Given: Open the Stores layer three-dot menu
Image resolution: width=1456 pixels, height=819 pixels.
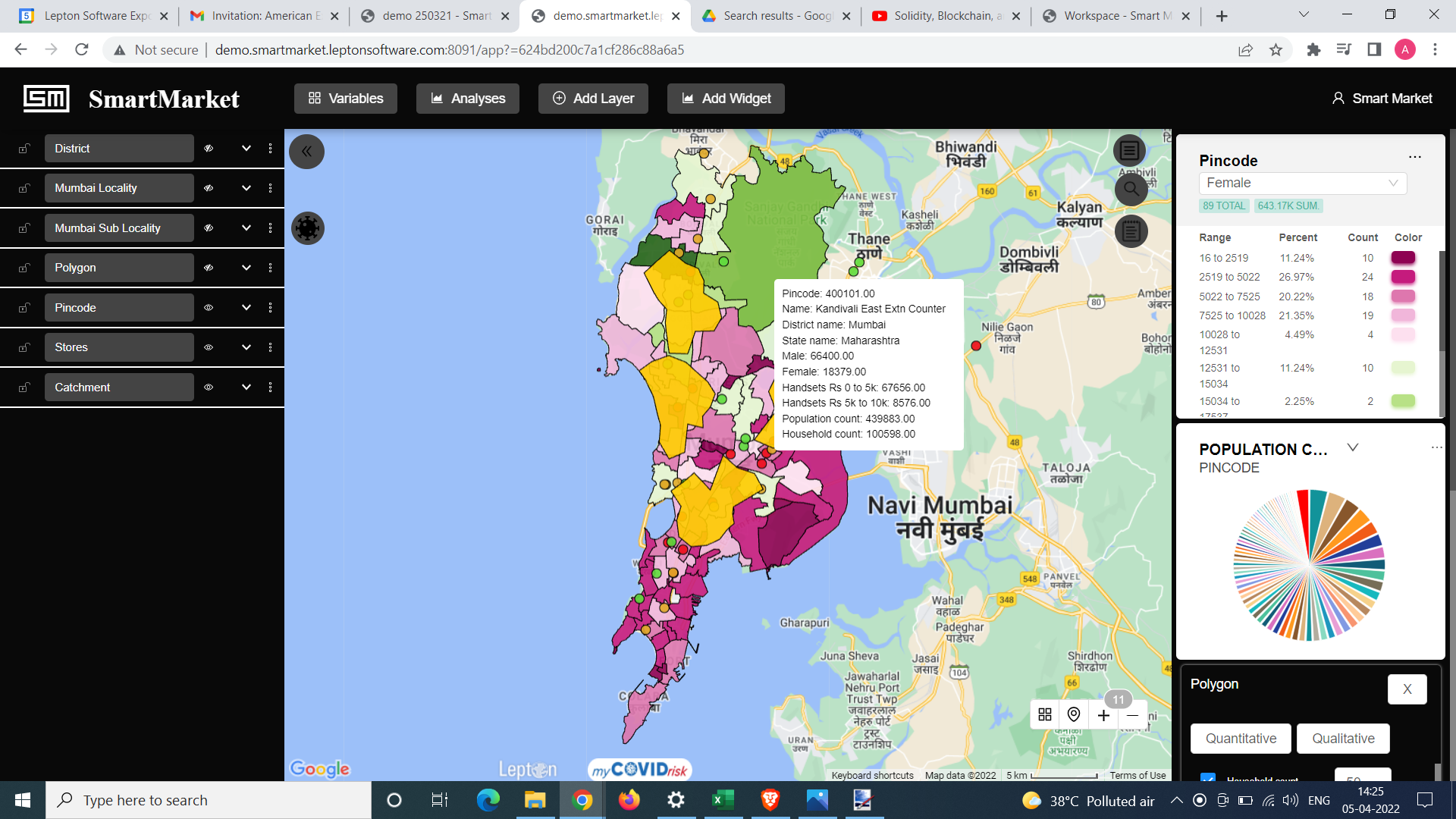Looking at the screenshot, I should tap(270, 347).
